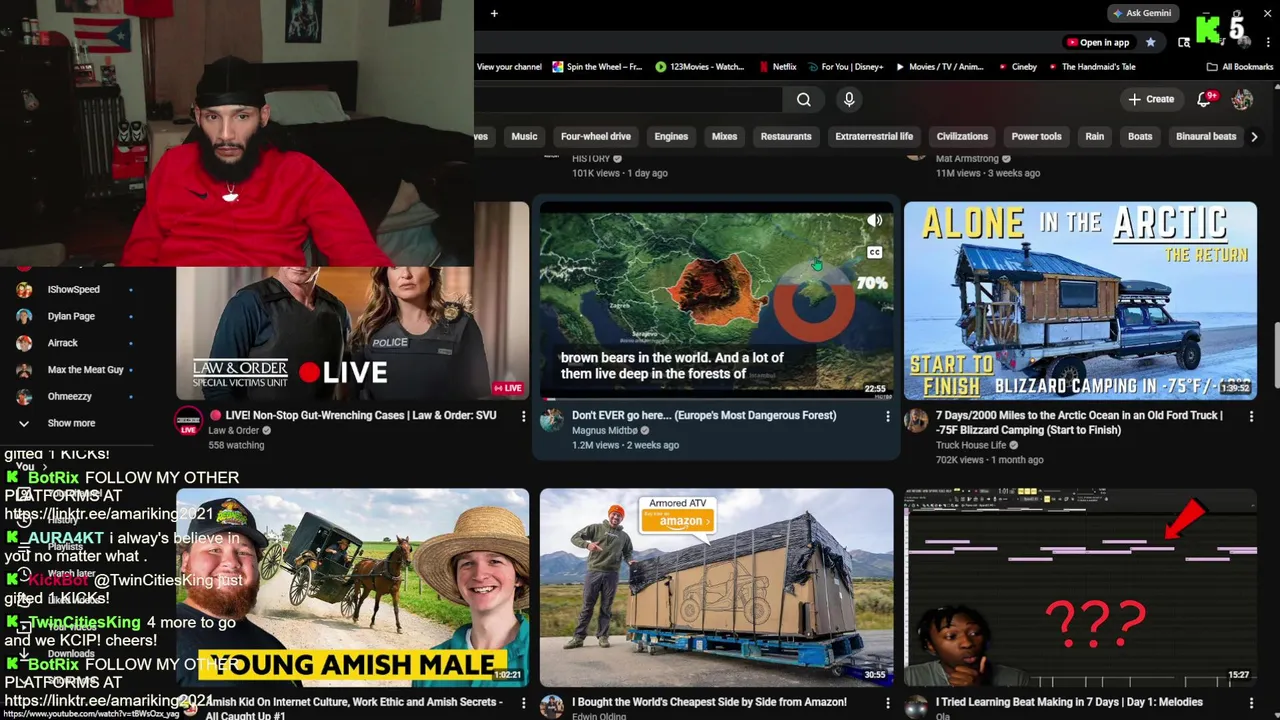Seek on the bear preview progress bar
1280x720 pixels.
click(x=716, y=399)
